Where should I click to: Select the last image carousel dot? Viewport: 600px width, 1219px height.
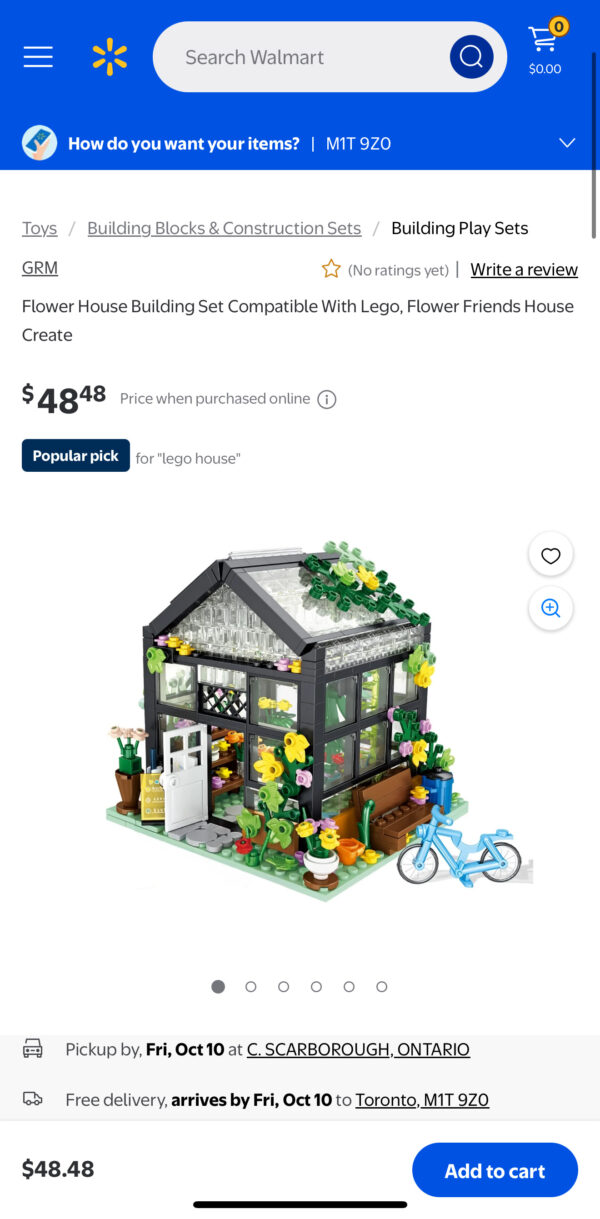382,986
